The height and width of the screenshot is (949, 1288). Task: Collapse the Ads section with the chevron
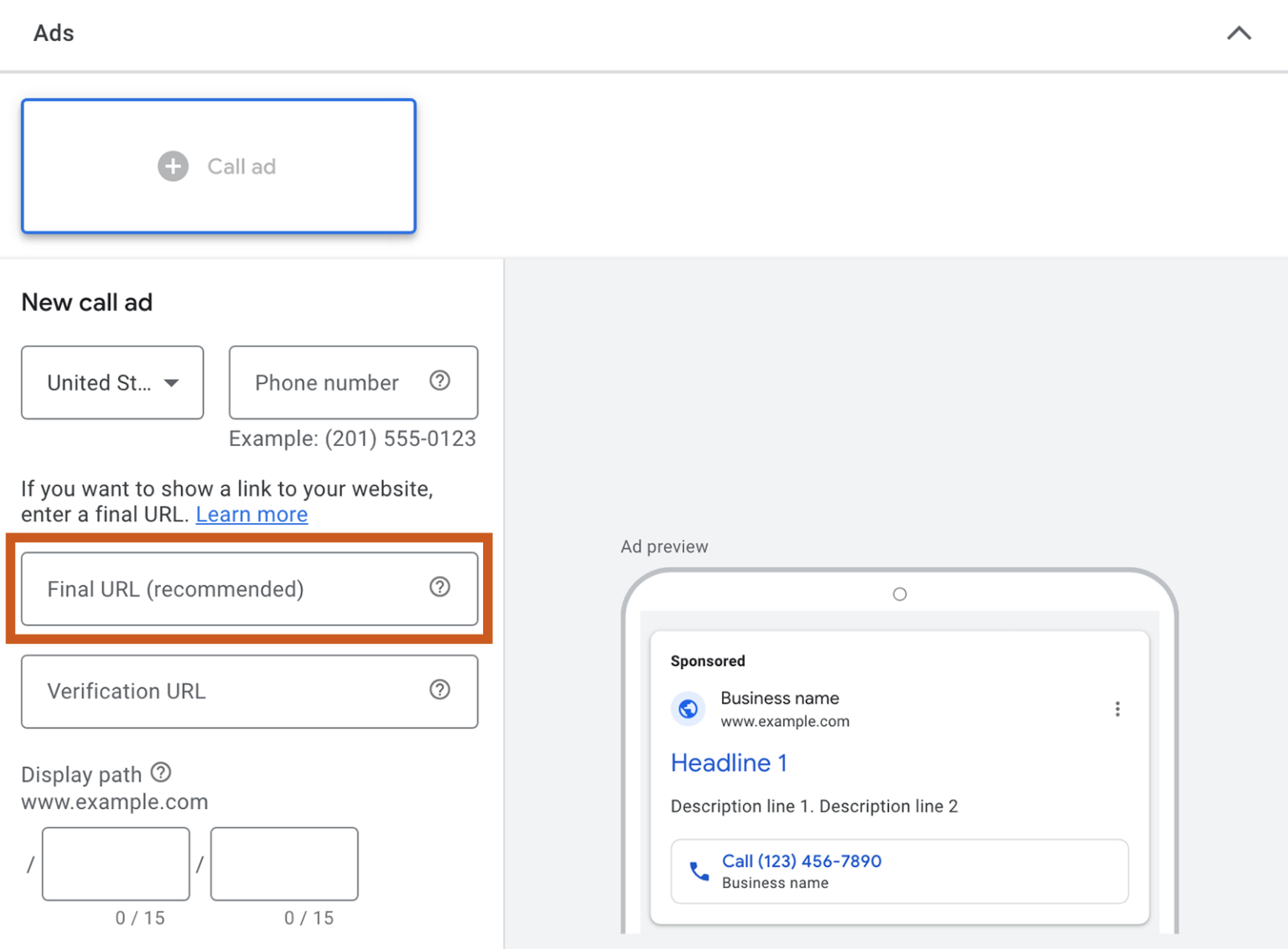click(1239, 33)
